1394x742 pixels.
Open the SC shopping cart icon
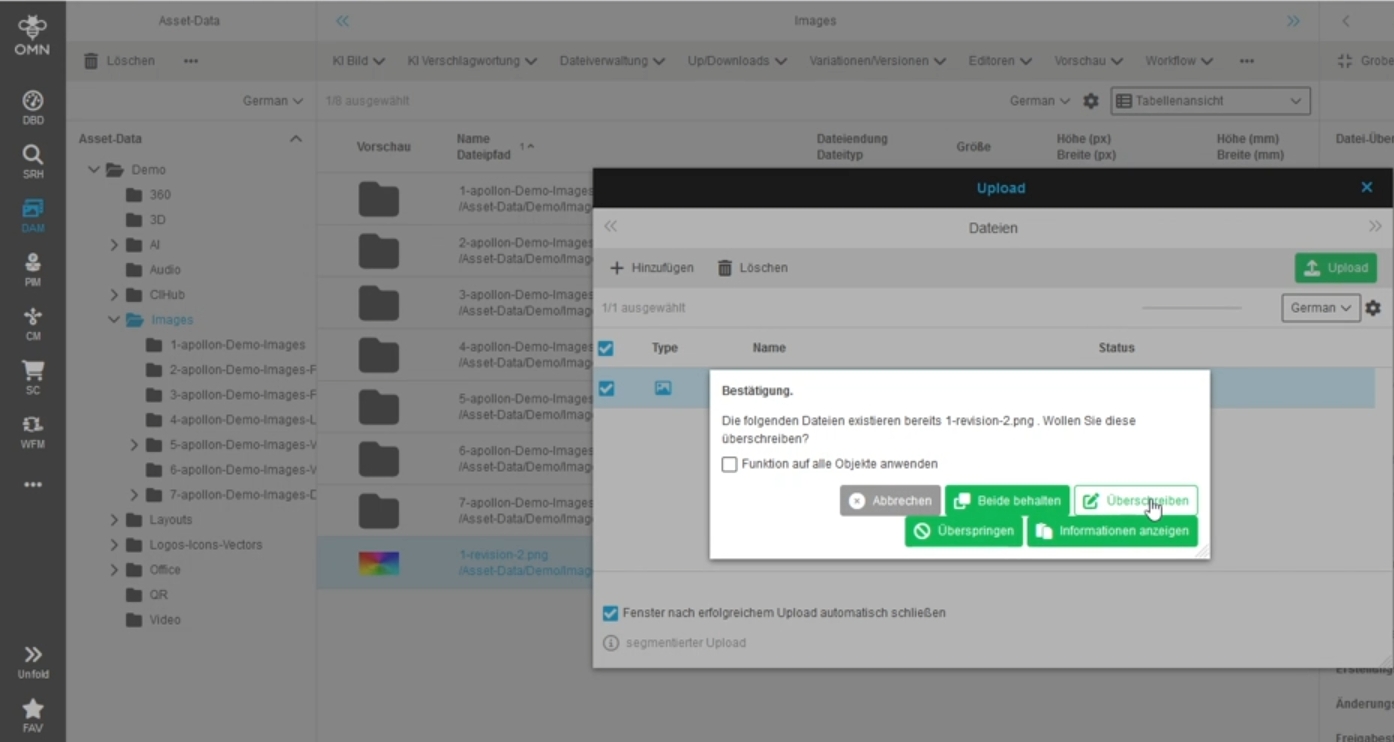point(33,377)
